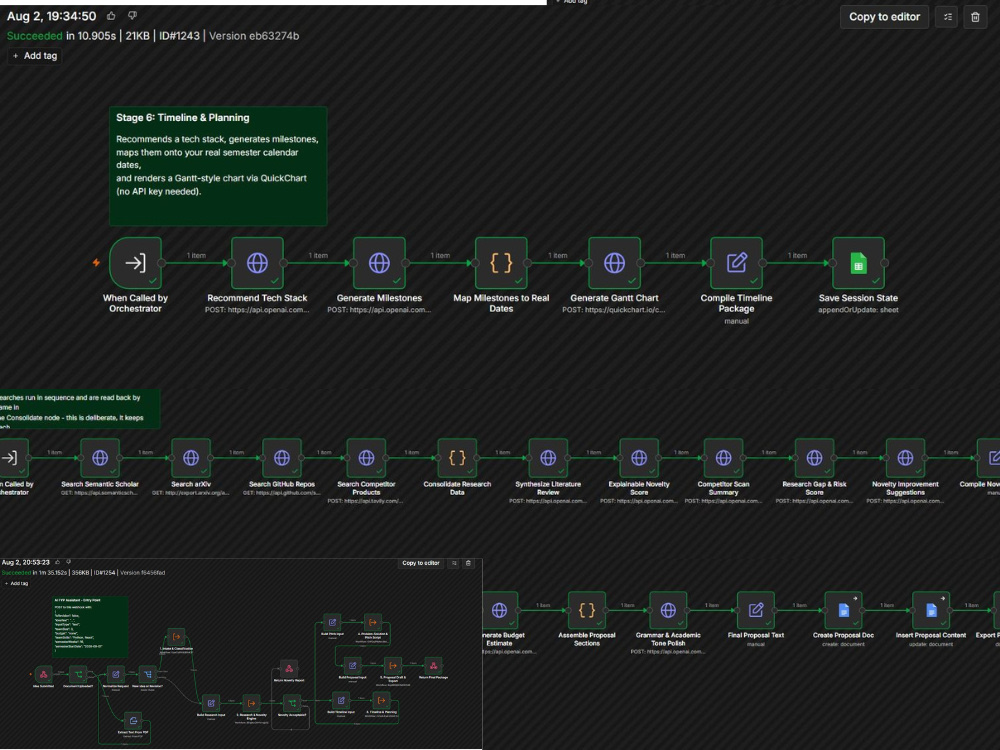The height and width of the screenshot is (750, 1000).
Task: Open the AI FYP Assistant entry point sticky note
Action: [x=90, y=627]
